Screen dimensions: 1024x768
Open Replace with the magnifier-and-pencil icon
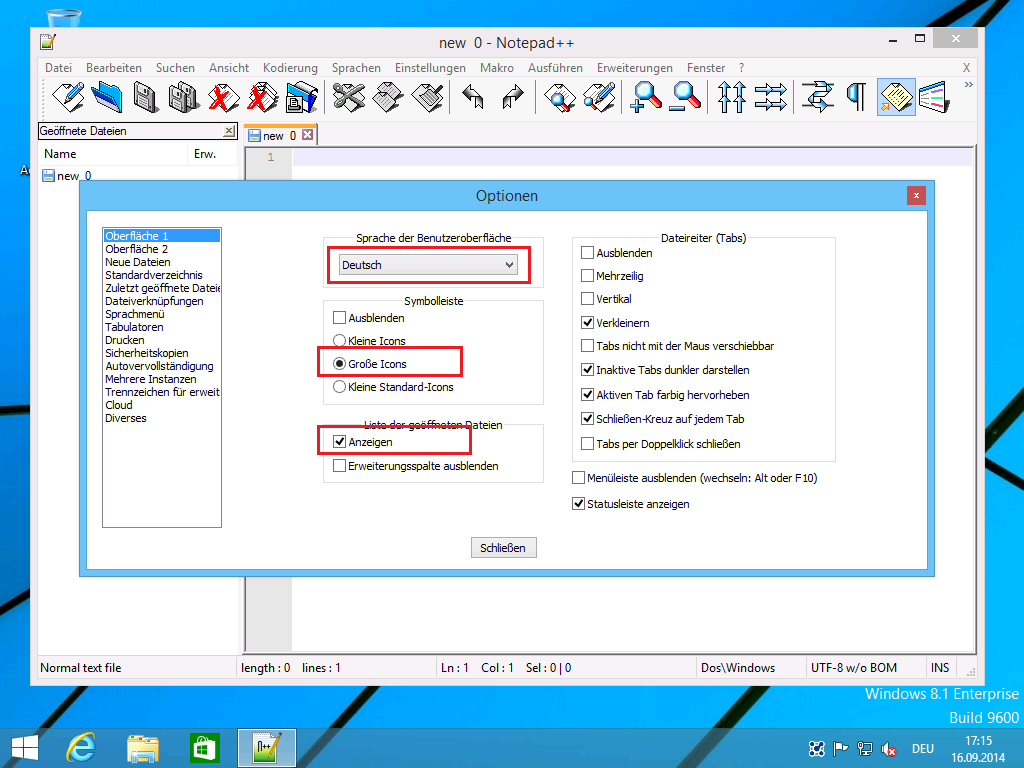tap(600, 97)
